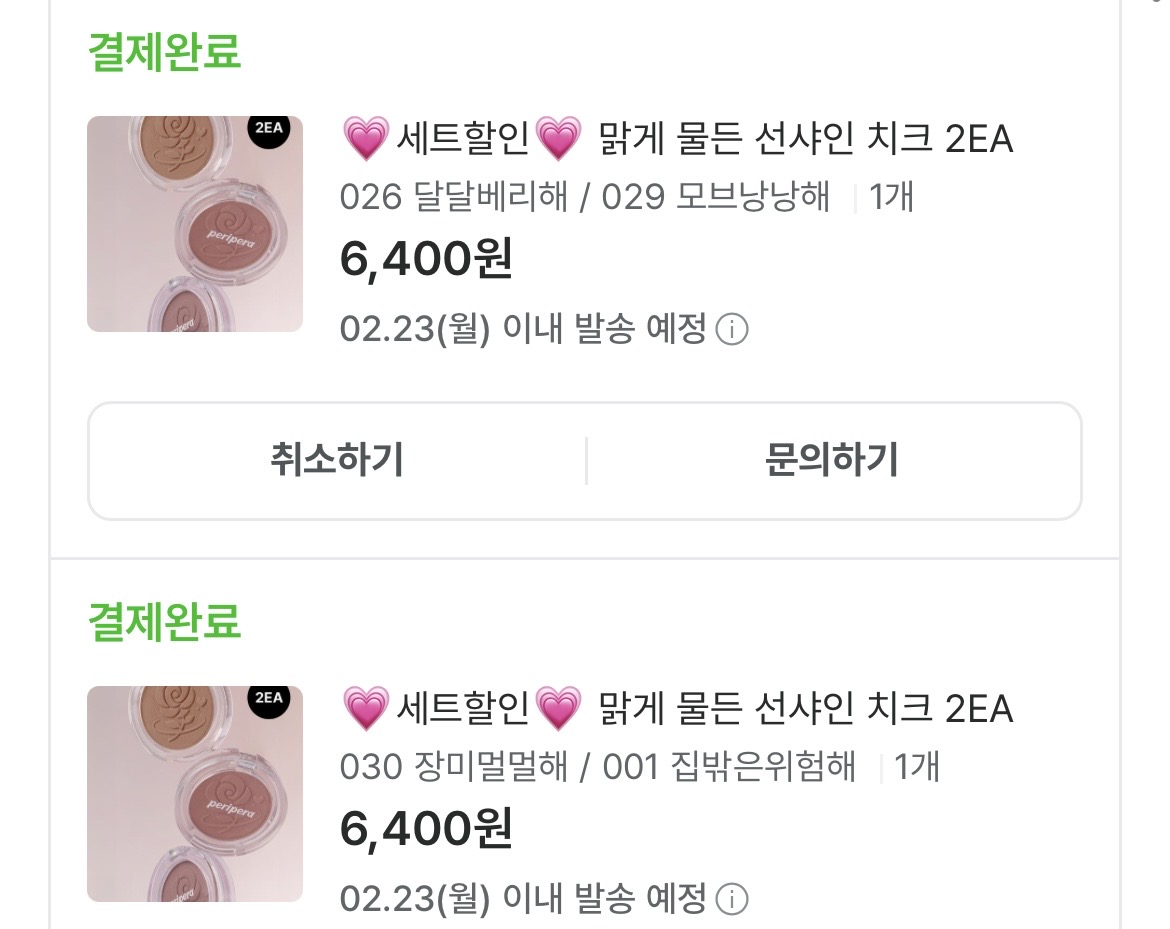Screen dimensions: 1170x929
Task: Select the option text 026 달달베리해 / 029 모브낭낭해
Action: (585, 197)
